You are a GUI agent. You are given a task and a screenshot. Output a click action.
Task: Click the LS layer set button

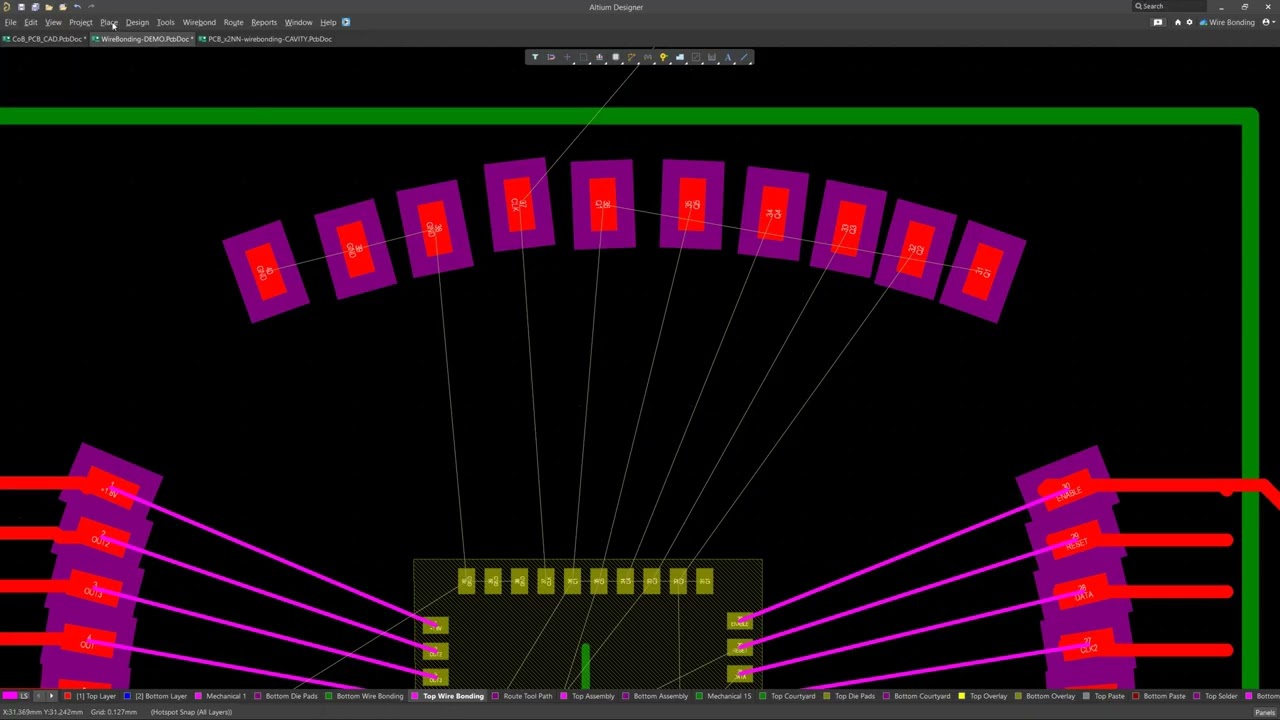(x=24, y=696)
